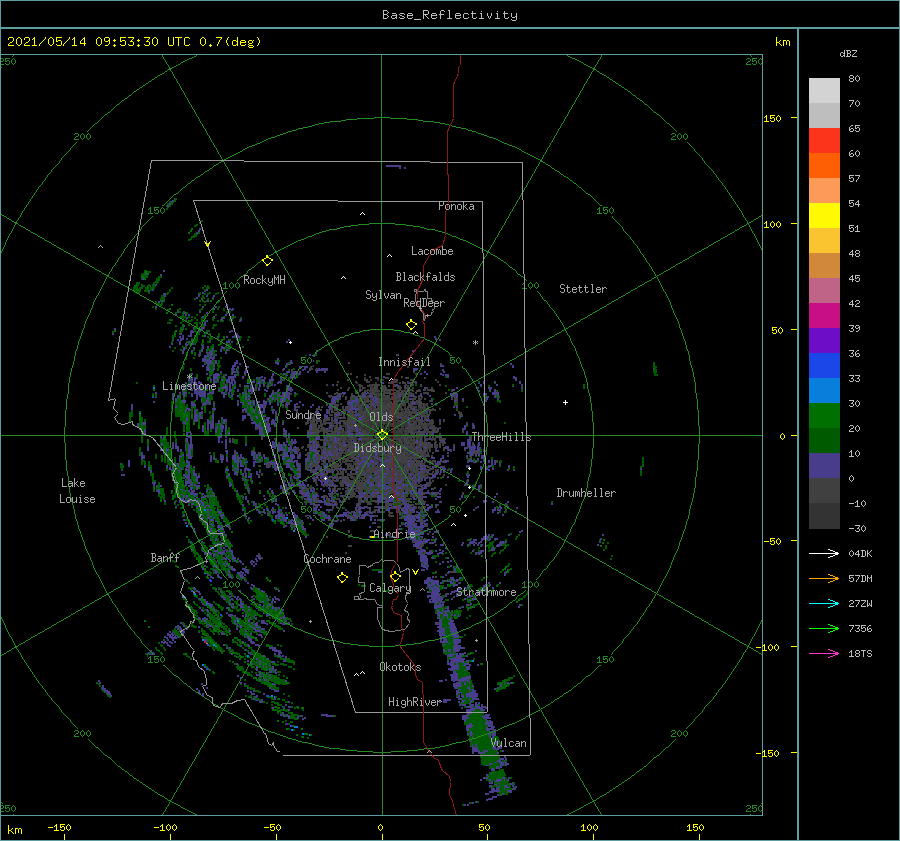Screen dimensions: 900x841
Task: Click the Drumheller city label
Action: point(586,493)
